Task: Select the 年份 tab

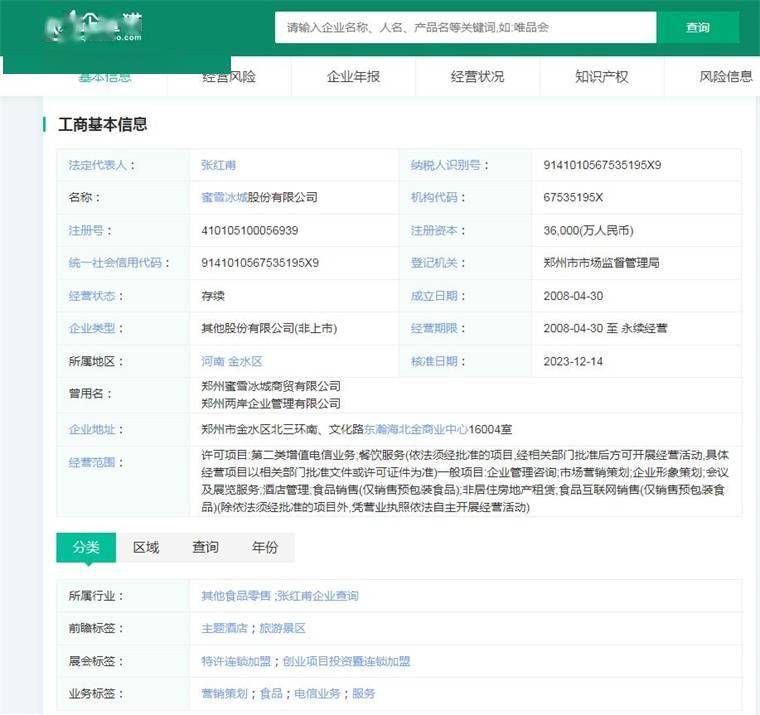Action: [x=265, y=547]
